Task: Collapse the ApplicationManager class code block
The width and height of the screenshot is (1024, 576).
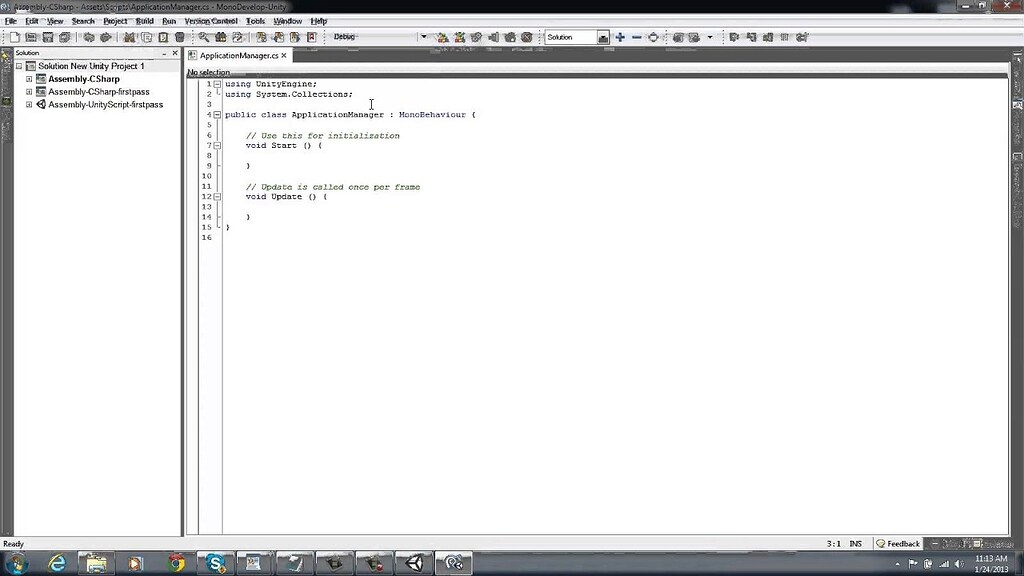Action: point(217,114)
